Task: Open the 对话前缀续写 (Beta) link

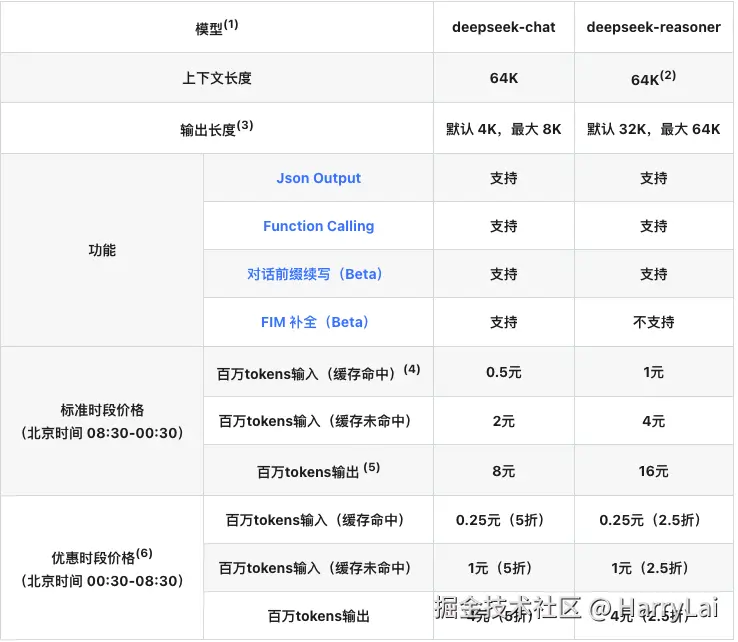Action: [x=314, y=274]
